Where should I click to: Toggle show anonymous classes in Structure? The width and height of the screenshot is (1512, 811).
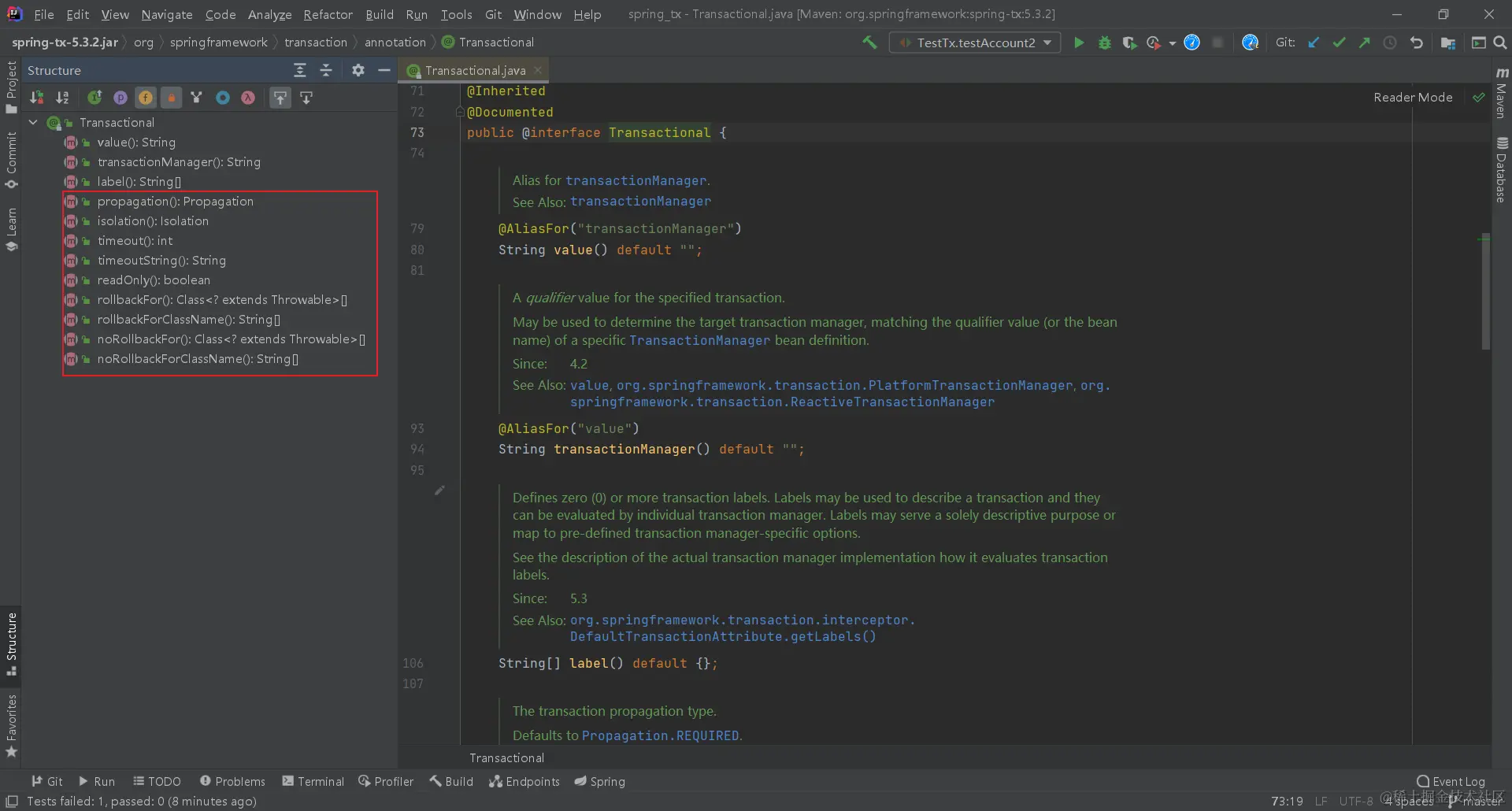[x=223, y=98]
